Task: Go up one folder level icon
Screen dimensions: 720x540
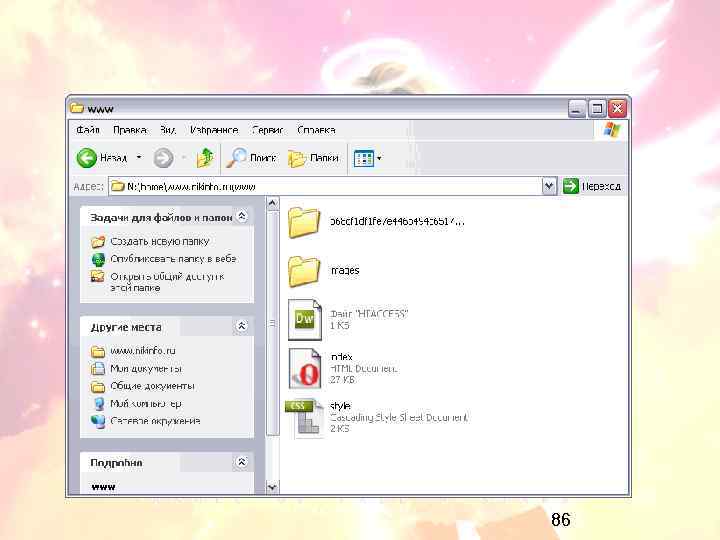Action: [x=205, y=158]
